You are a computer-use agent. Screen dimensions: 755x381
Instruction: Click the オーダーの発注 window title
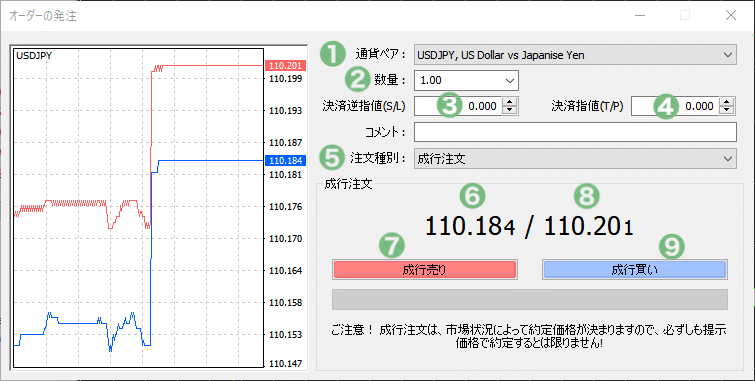[43, 16]
